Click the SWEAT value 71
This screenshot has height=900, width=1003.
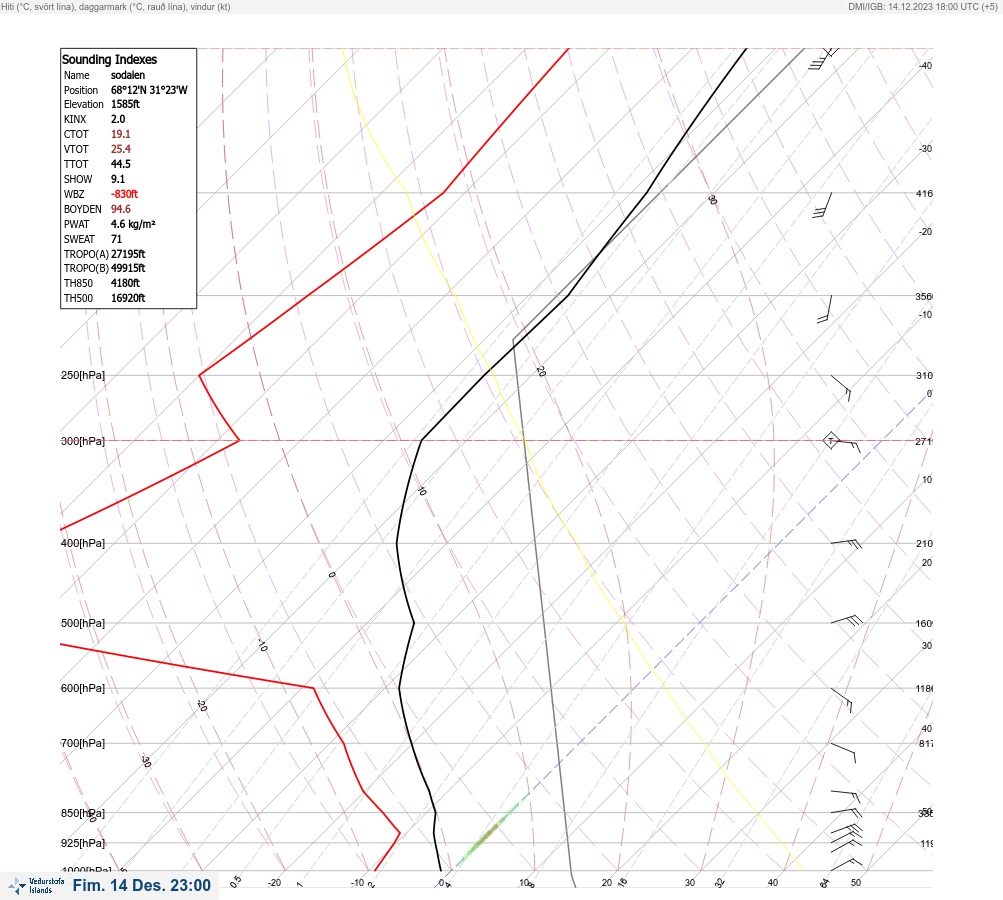[116, 239]
